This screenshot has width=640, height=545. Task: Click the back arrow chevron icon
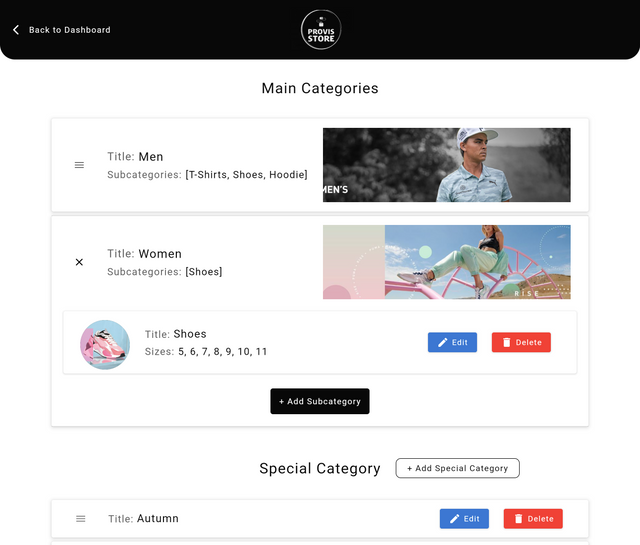[x=16, y=30]
